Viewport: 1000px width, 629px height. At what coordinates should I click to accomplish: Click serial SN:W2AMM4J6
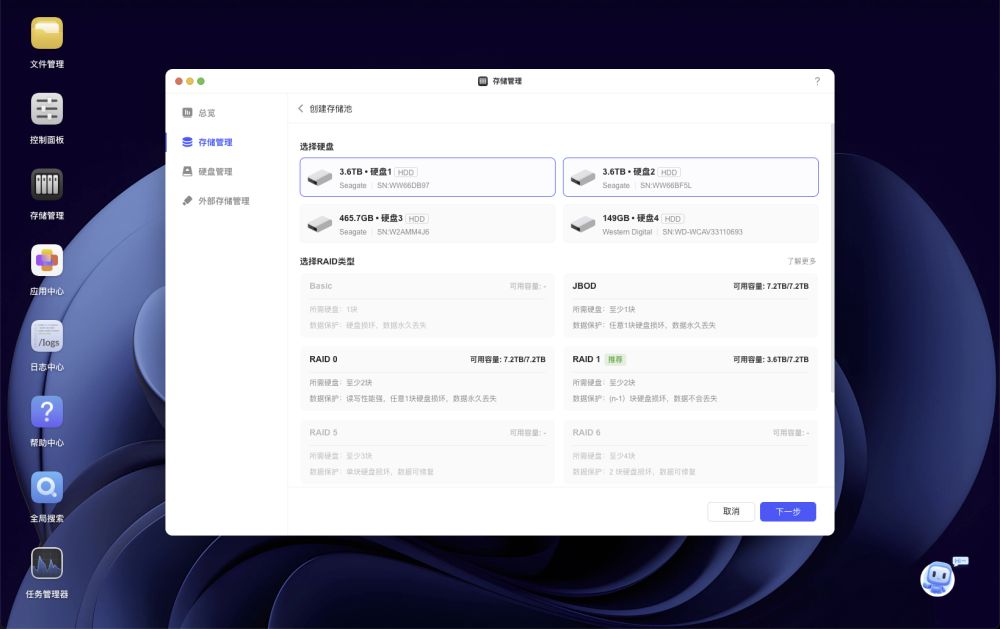point(403,232)
